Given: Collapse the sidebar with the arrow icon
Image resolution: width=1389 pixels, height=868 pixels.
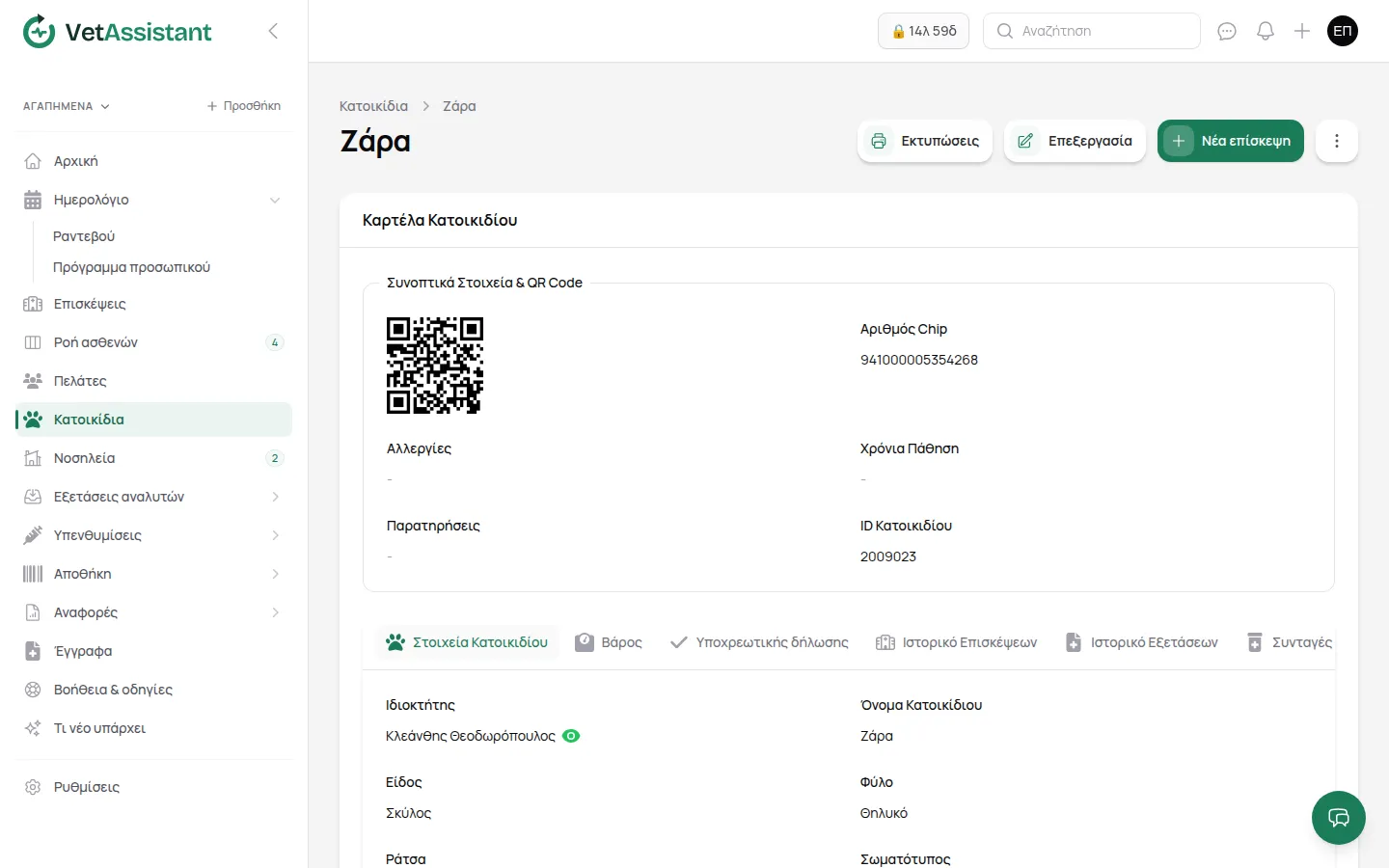Looking at the screenshot, I should click(273, 31).
